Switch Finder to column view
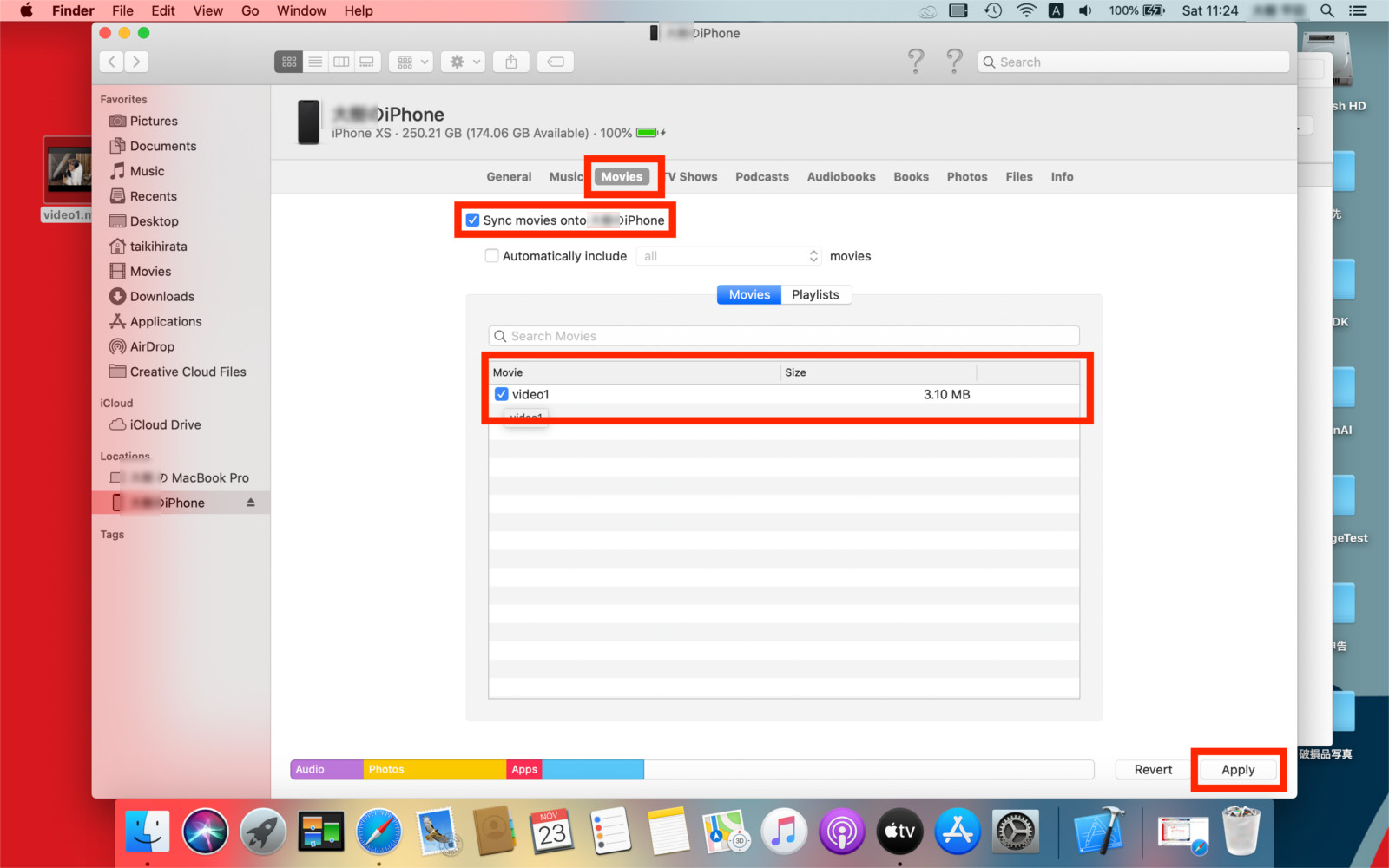The image size is (1389, 868). coord(341,62)
